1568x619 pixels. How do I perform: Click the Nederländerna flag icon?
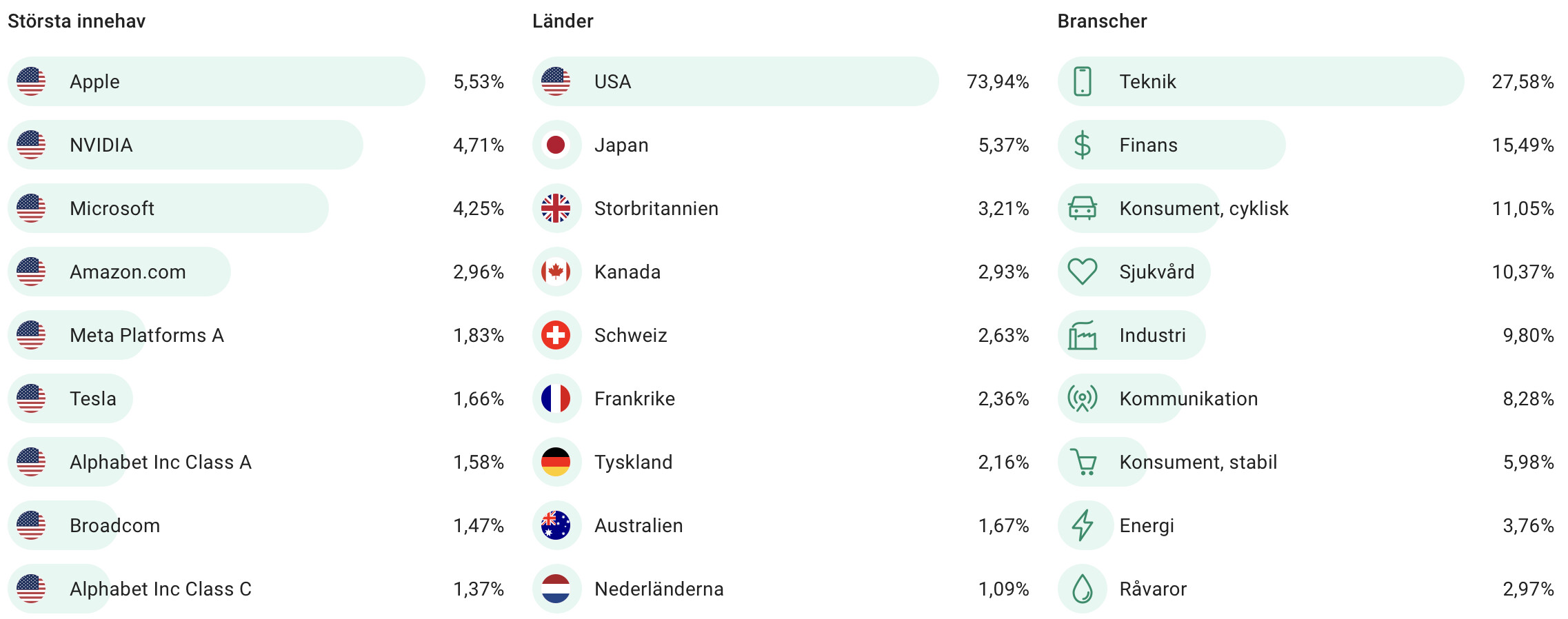point(556,589)
